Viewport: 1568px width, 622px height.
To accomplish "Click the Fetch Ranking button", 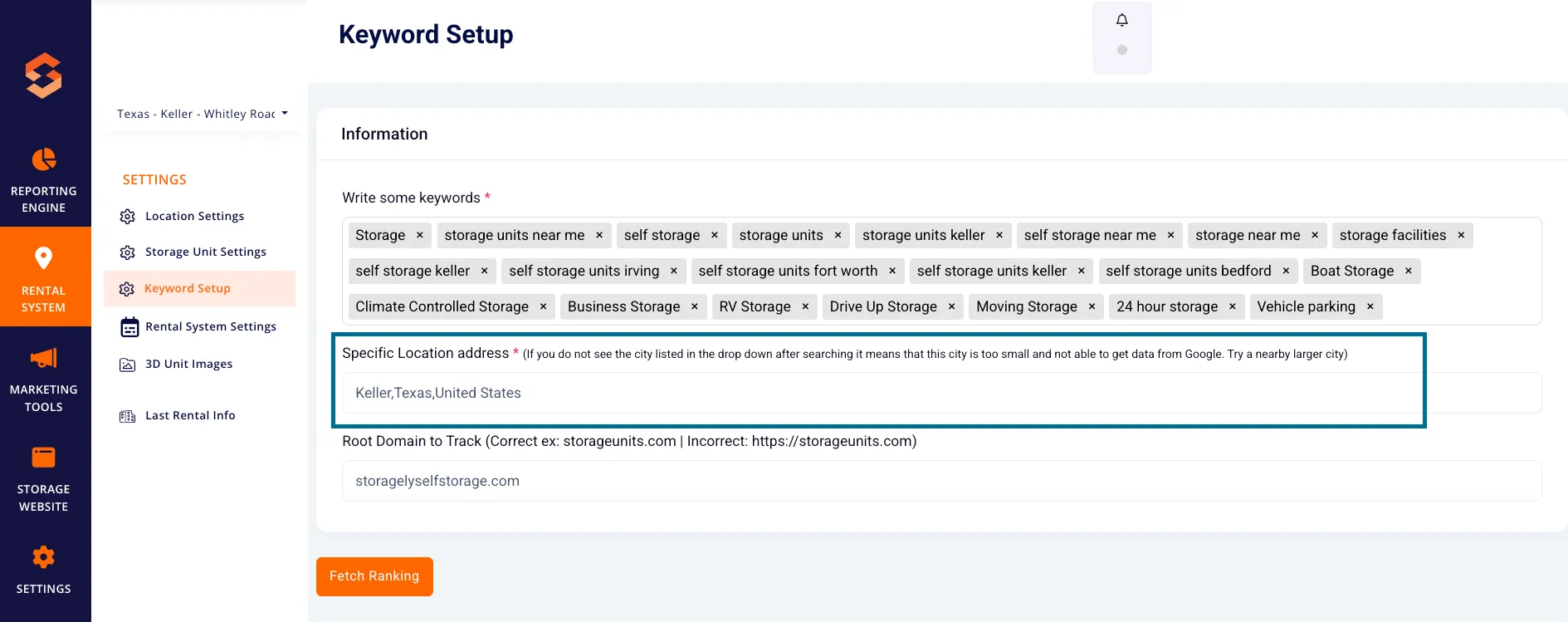I will click(x=374, y=576).
